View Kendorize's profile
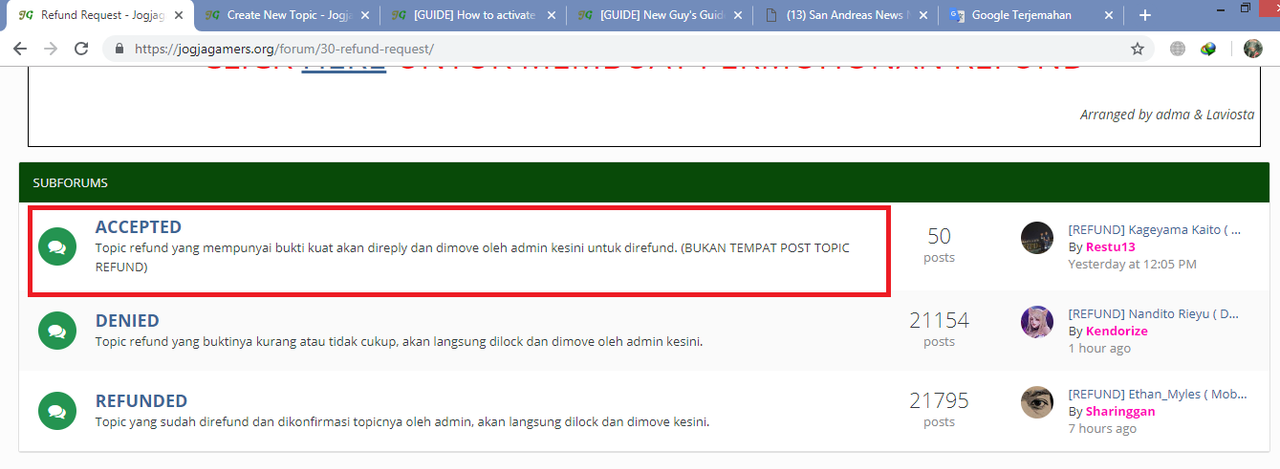1280x469 pixels. pyautogui.click(x=1117, y=331)
